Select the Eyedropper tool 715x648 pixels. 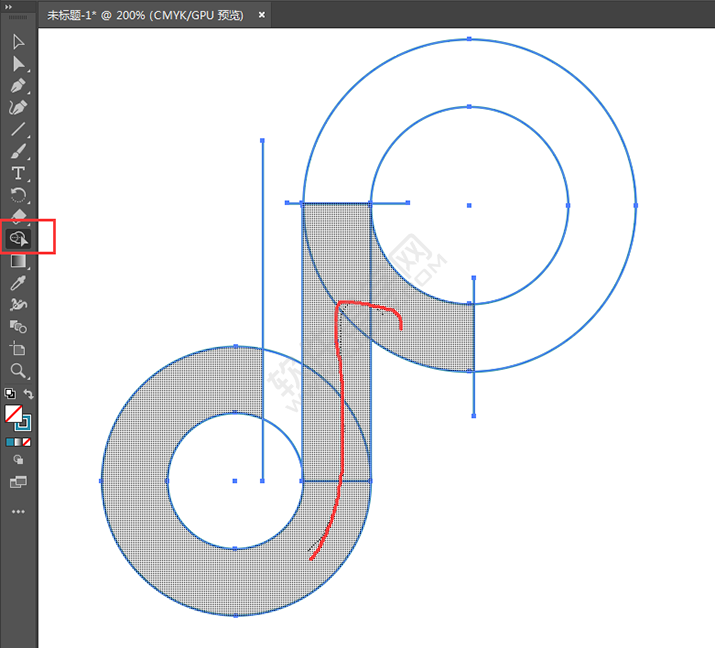[18, 283]
